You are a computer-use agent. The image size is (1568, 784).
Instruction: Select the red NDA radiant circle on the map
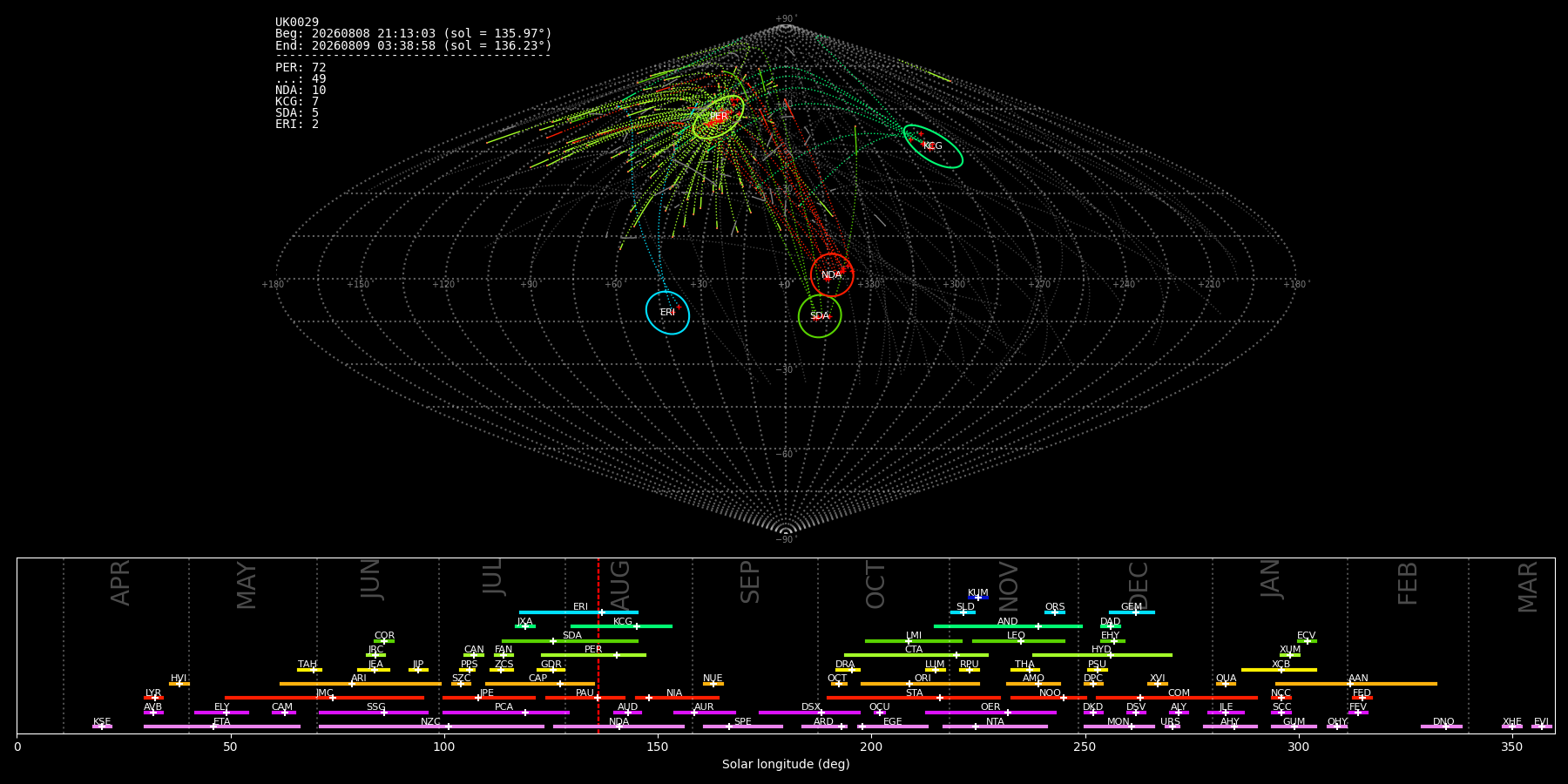pos(832,274)
